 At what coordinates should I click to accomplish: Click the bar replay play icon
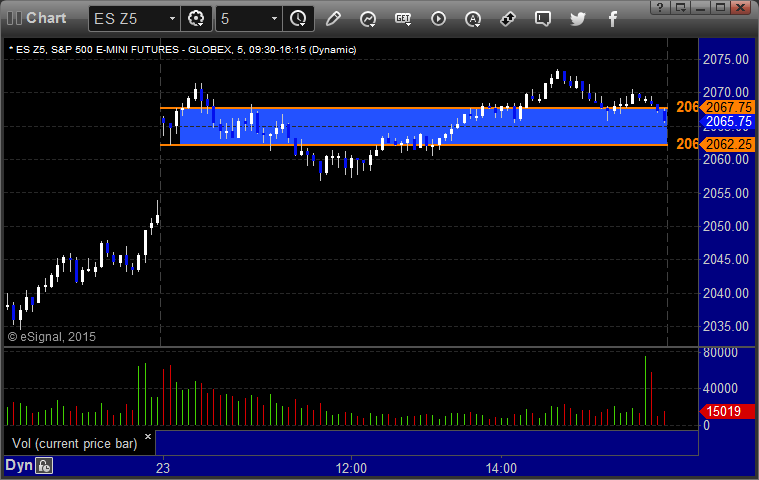438,19
